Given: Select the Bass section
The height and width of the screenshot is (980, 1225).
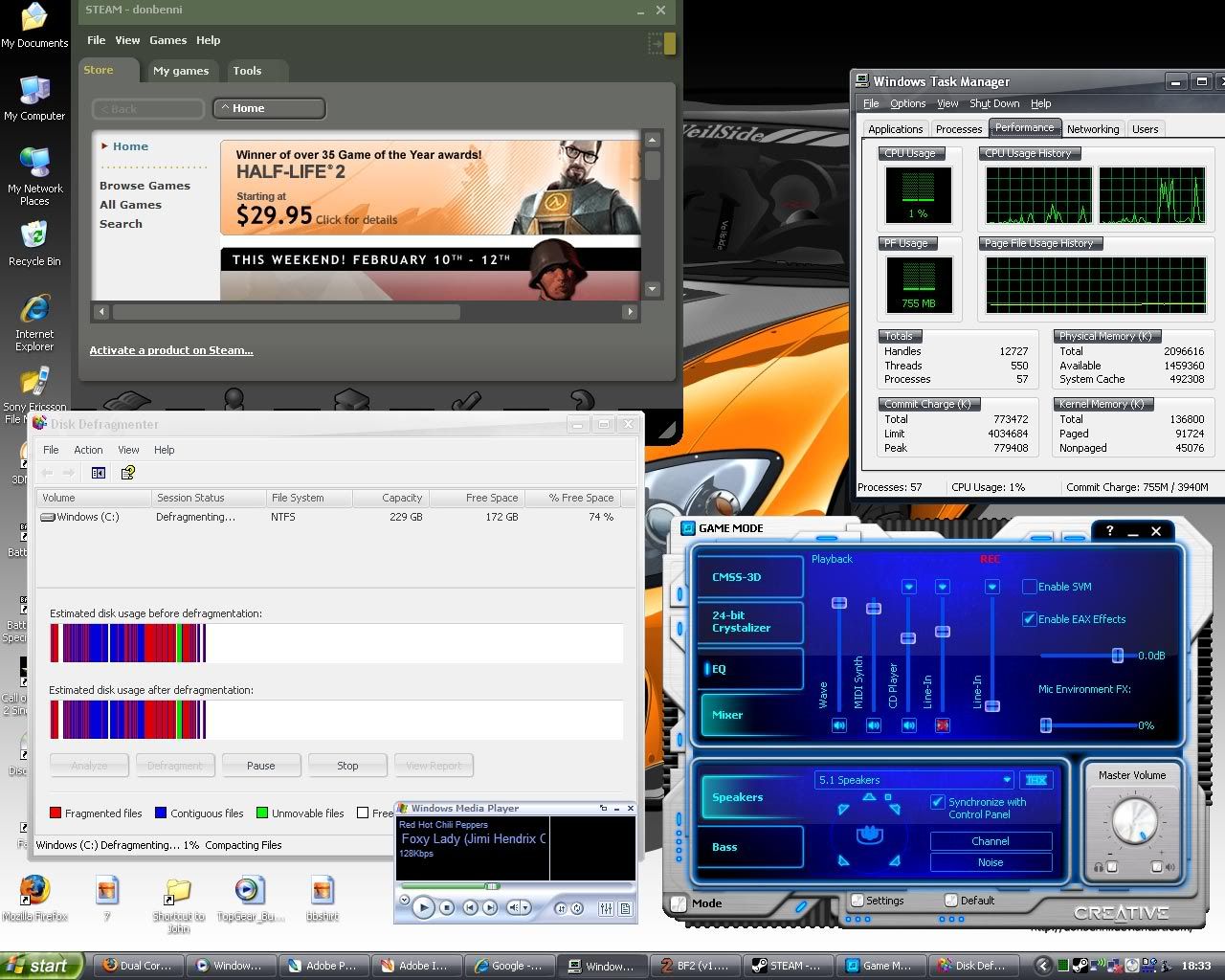Looking at the screenshot, I should click(x=751, y=847).
